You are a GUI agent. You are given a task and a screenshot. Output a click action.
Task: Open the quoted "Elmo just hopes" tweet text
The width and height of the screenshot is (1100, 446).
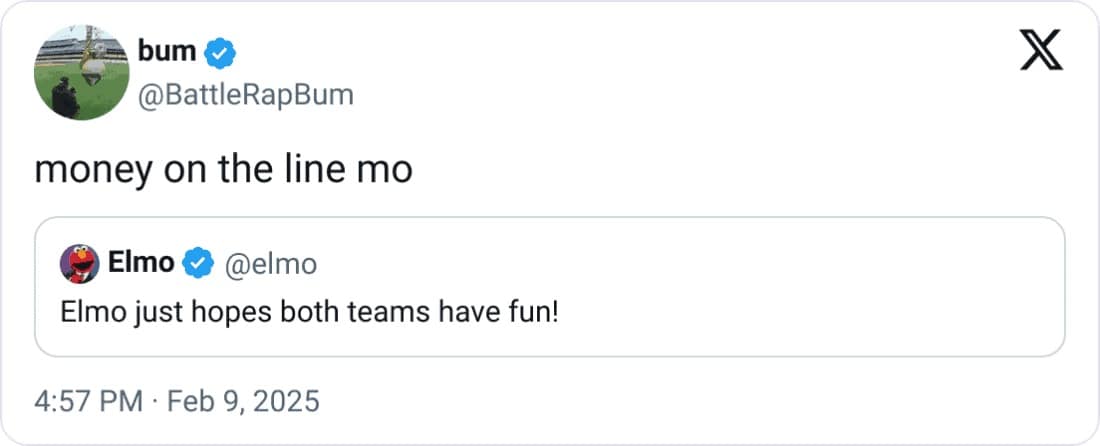(308, 312)
